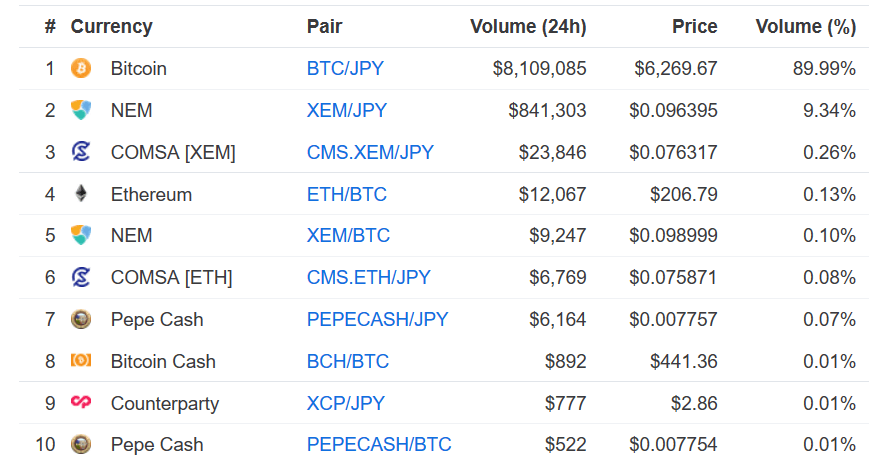Open the CMS.XEM/JPY pair link
The image size is (869, 464).
click(x=370, y=152)
